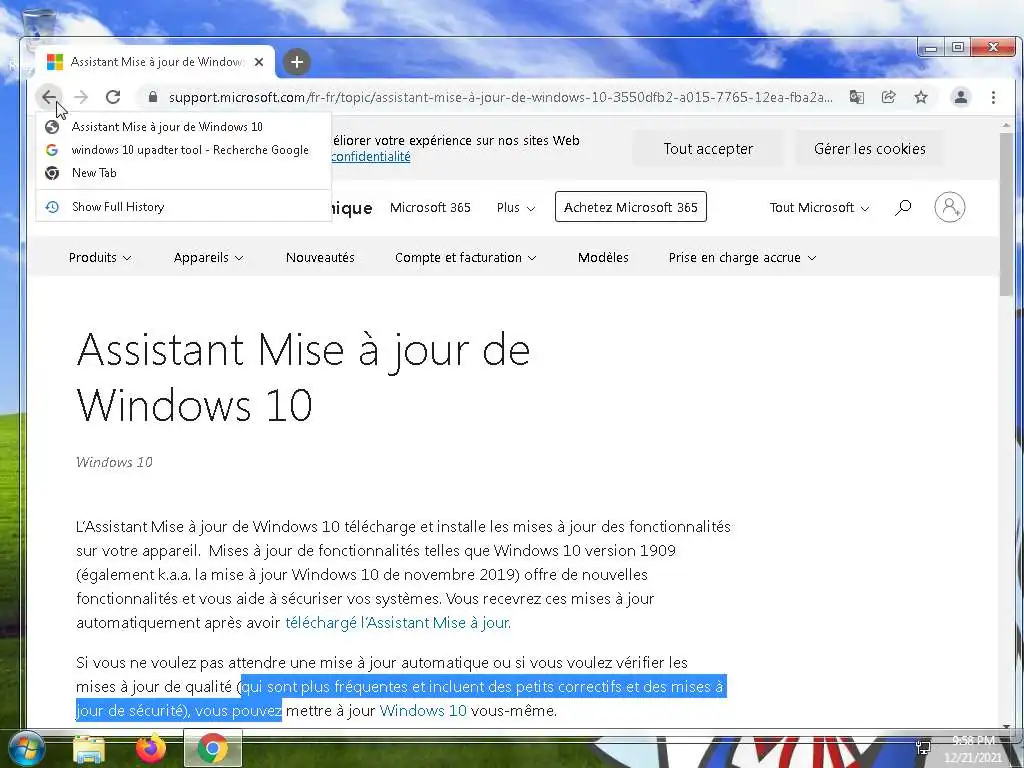Click the Windows 10 italic subtitle

pos(114,462)
